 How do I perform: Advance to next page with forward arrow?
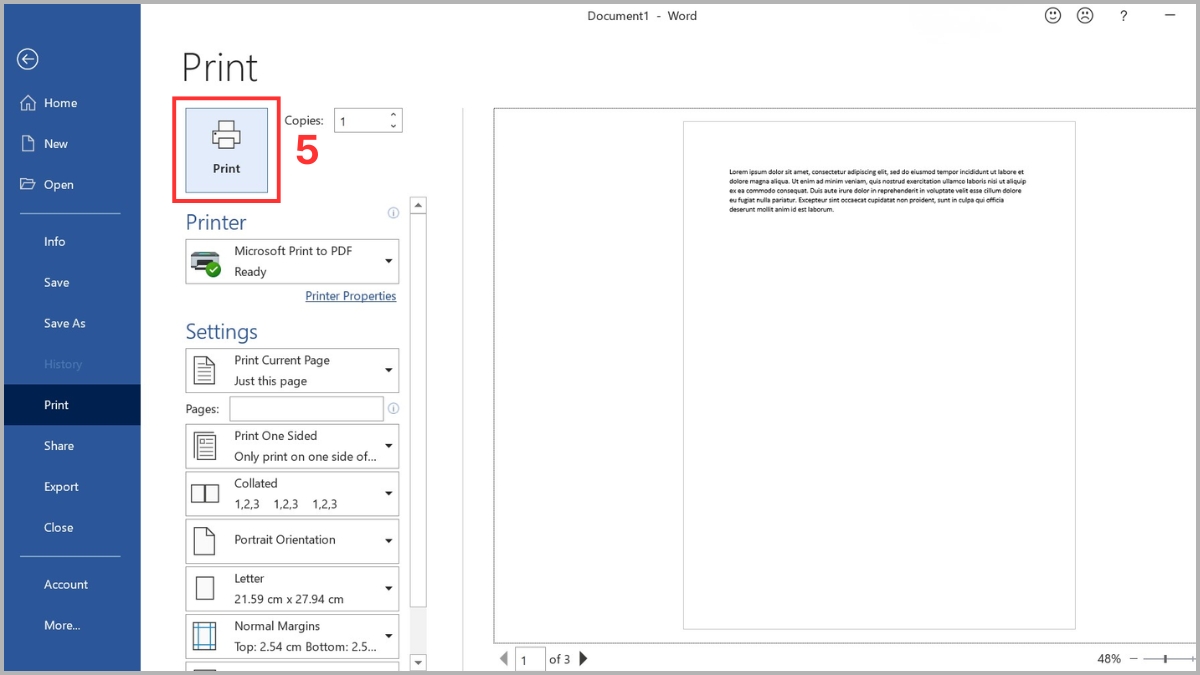pyautogui.click(x=583, y=658)
